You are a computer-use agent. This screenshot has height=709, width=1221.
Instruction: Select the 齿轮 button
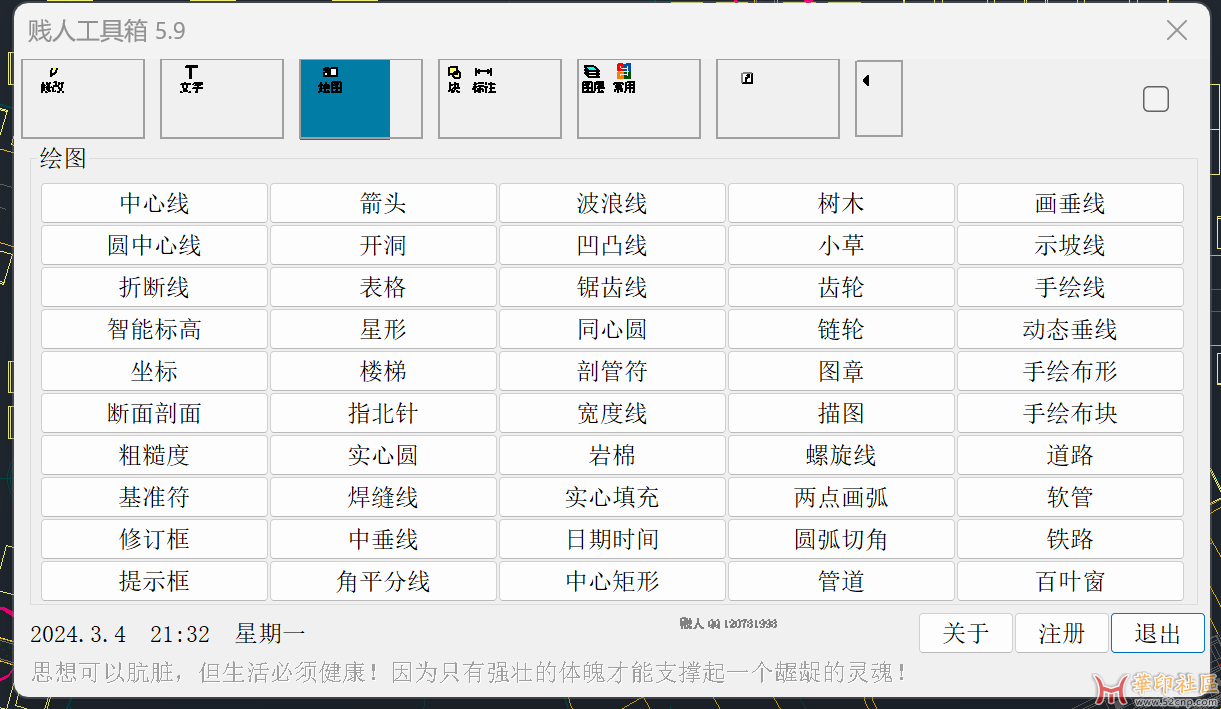[841, 287]
